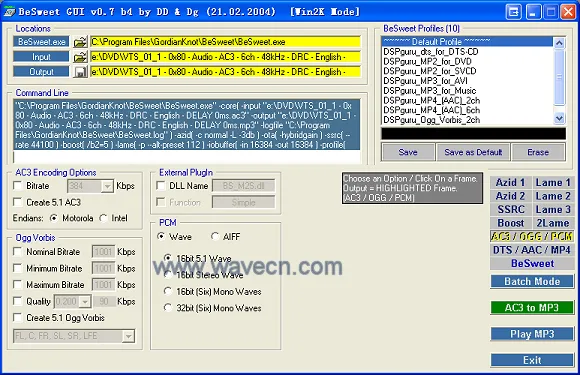Enable Ogg Vorbis Minimum Bitrate checkbox
Image resolution: width=580 pixels, height=375 pixels.
coord(17,268)
